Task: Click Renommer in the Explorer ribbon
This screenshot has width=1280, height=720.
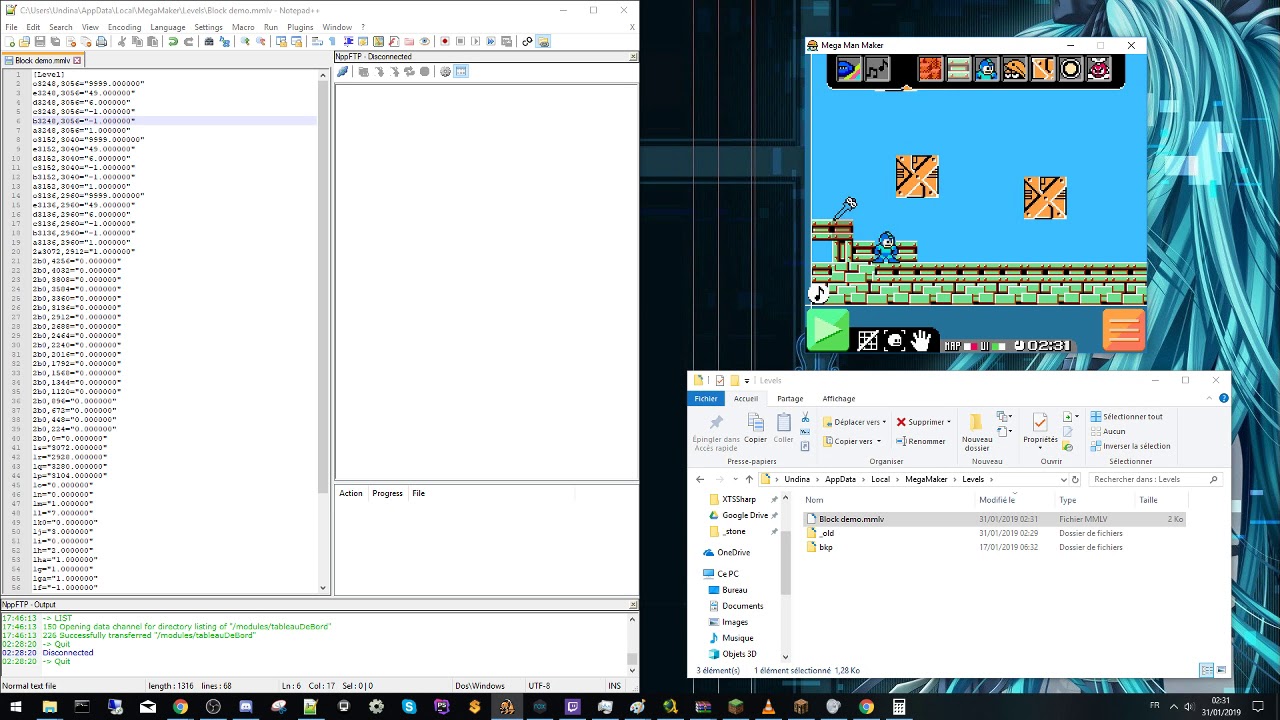Action: (x=920, y=441)
